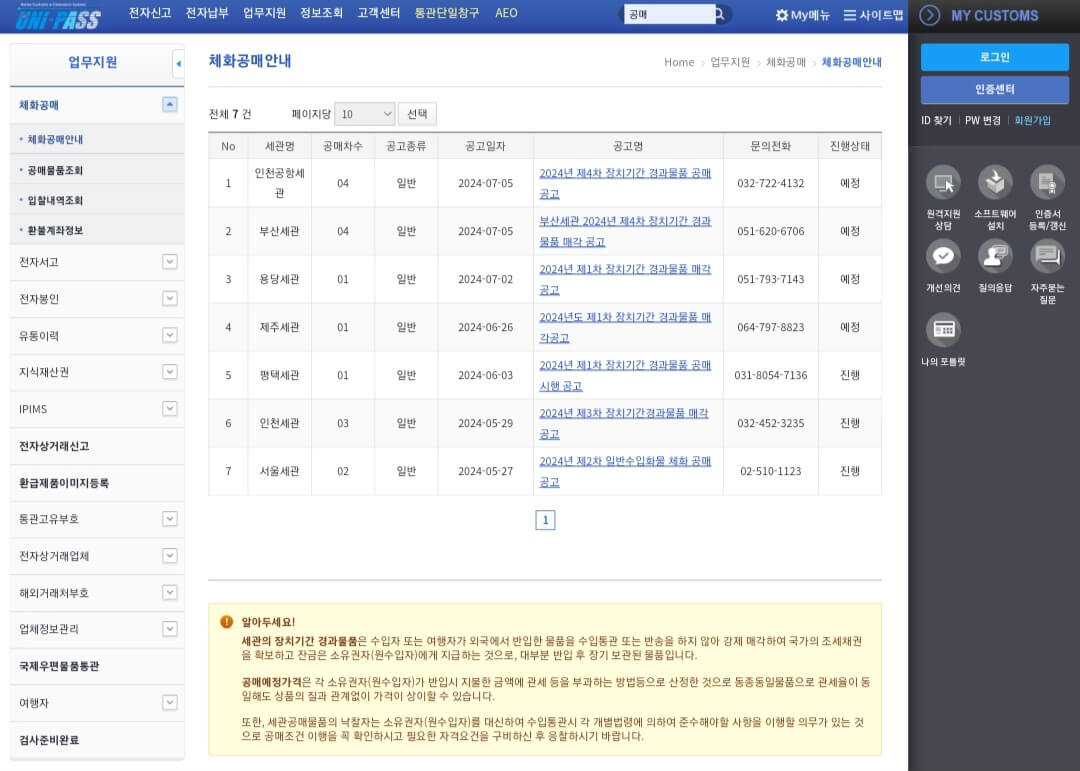Expand the 전자서고 sidebar section

coord(170,262)
